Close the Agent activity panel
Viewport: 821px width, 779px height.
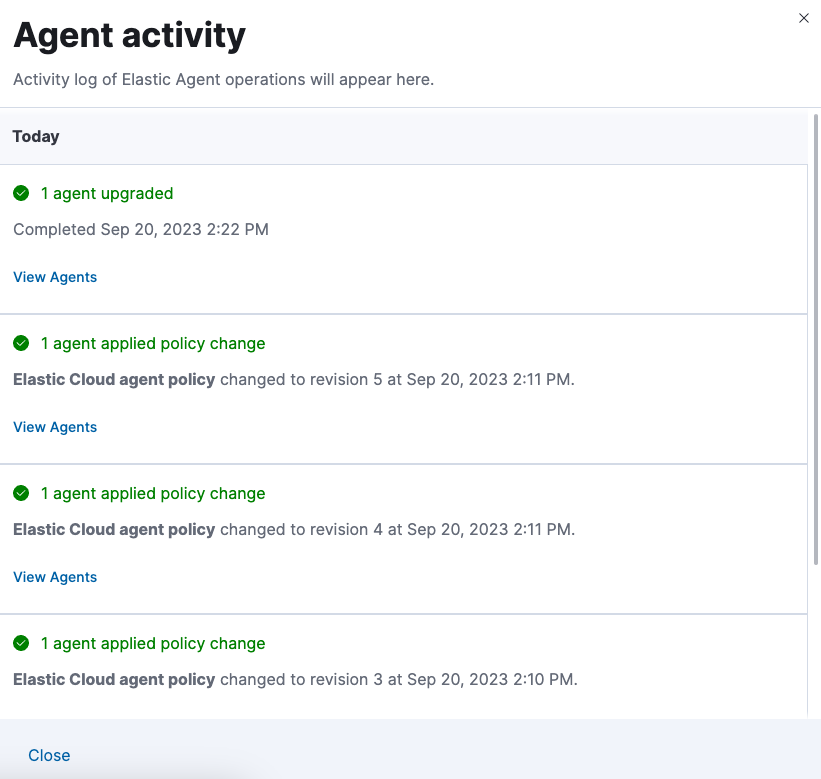49,755
